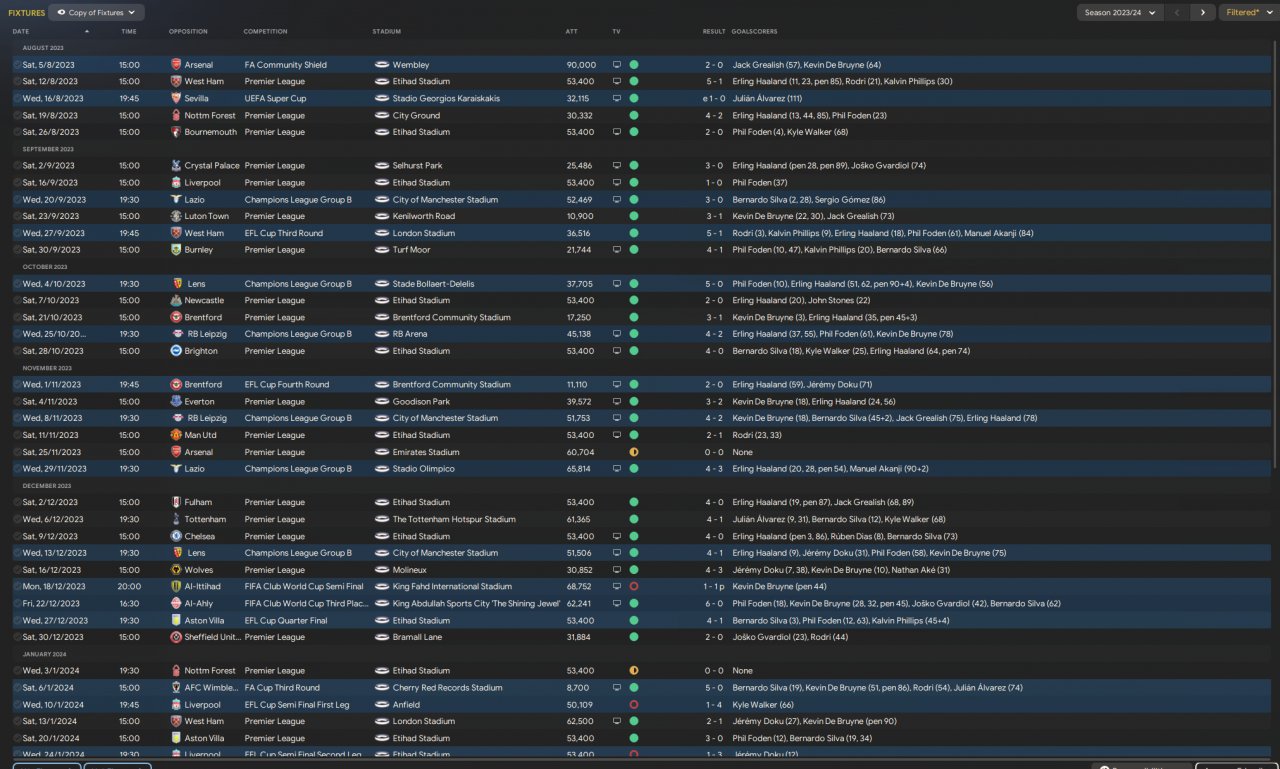Sort by the Stadium column header

(x=387, y=32)
